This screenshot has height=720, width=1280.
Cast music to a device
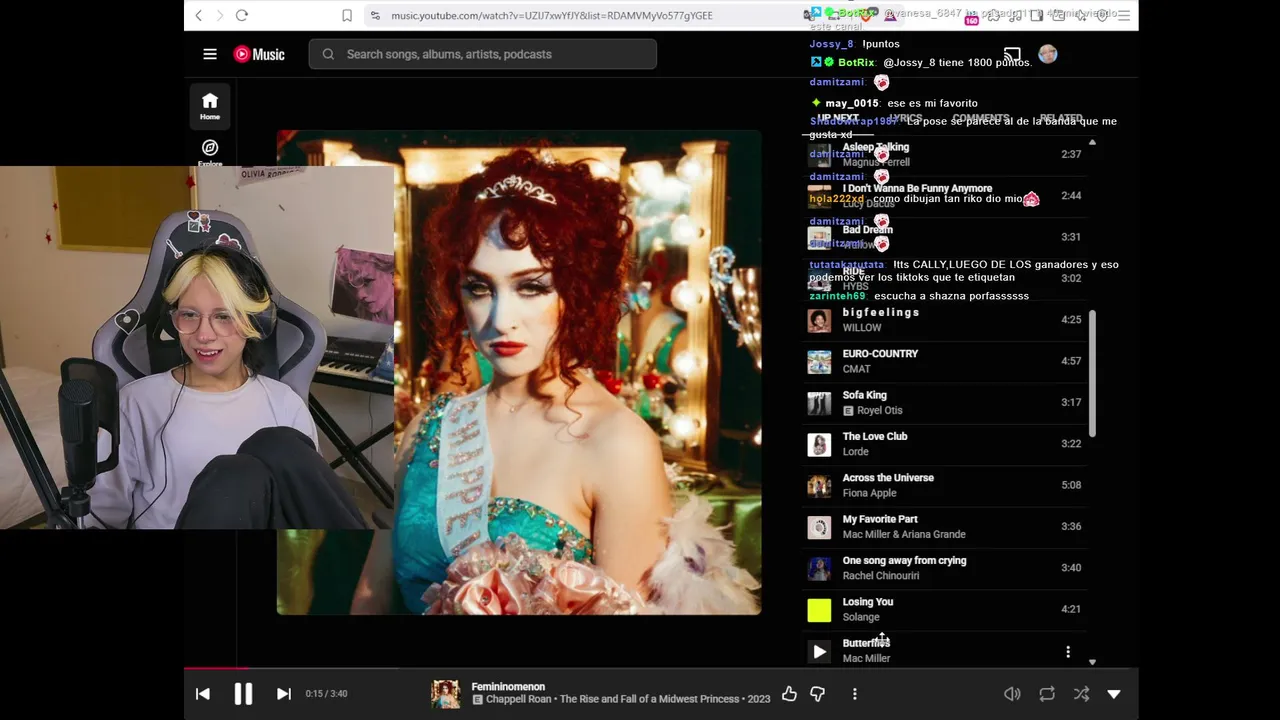(x=1012, y=54)
